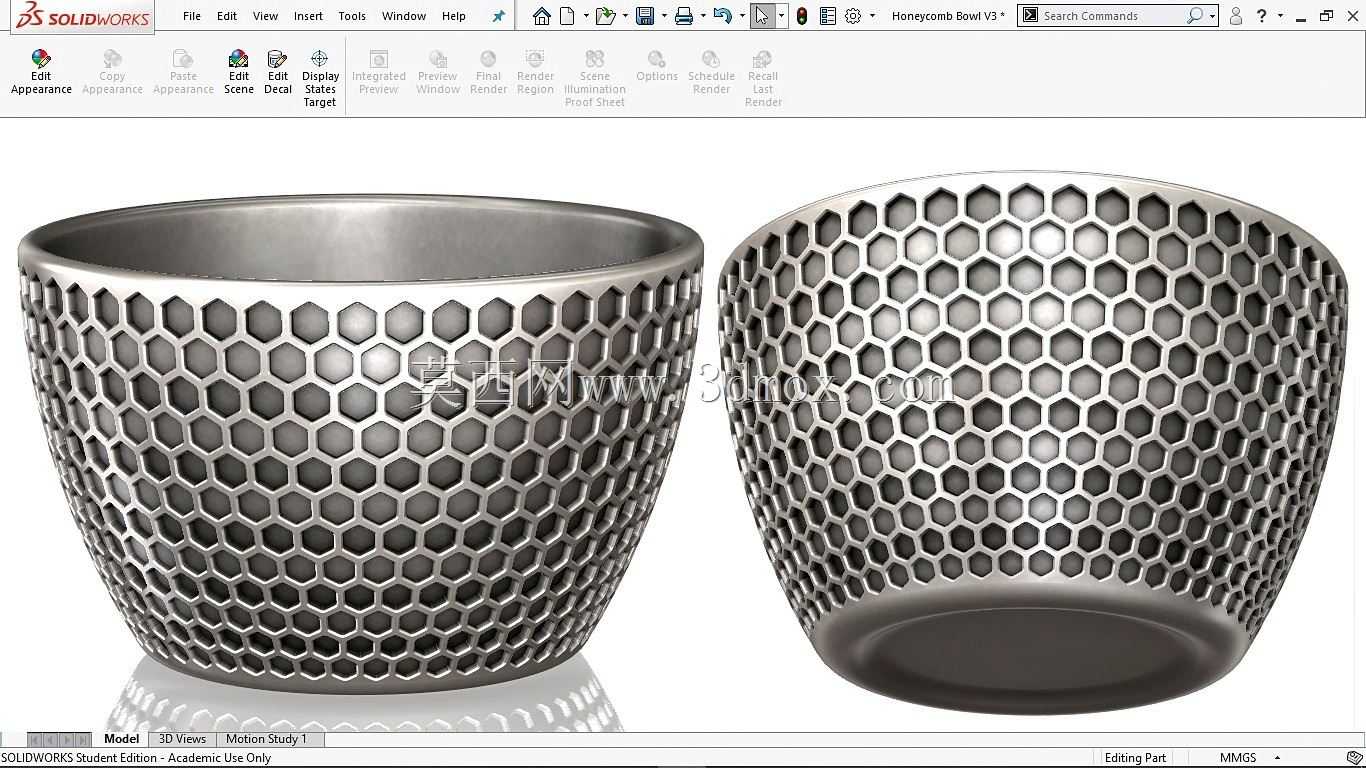Switch to the Motion Study 1 tab

(x=266, y=739)
